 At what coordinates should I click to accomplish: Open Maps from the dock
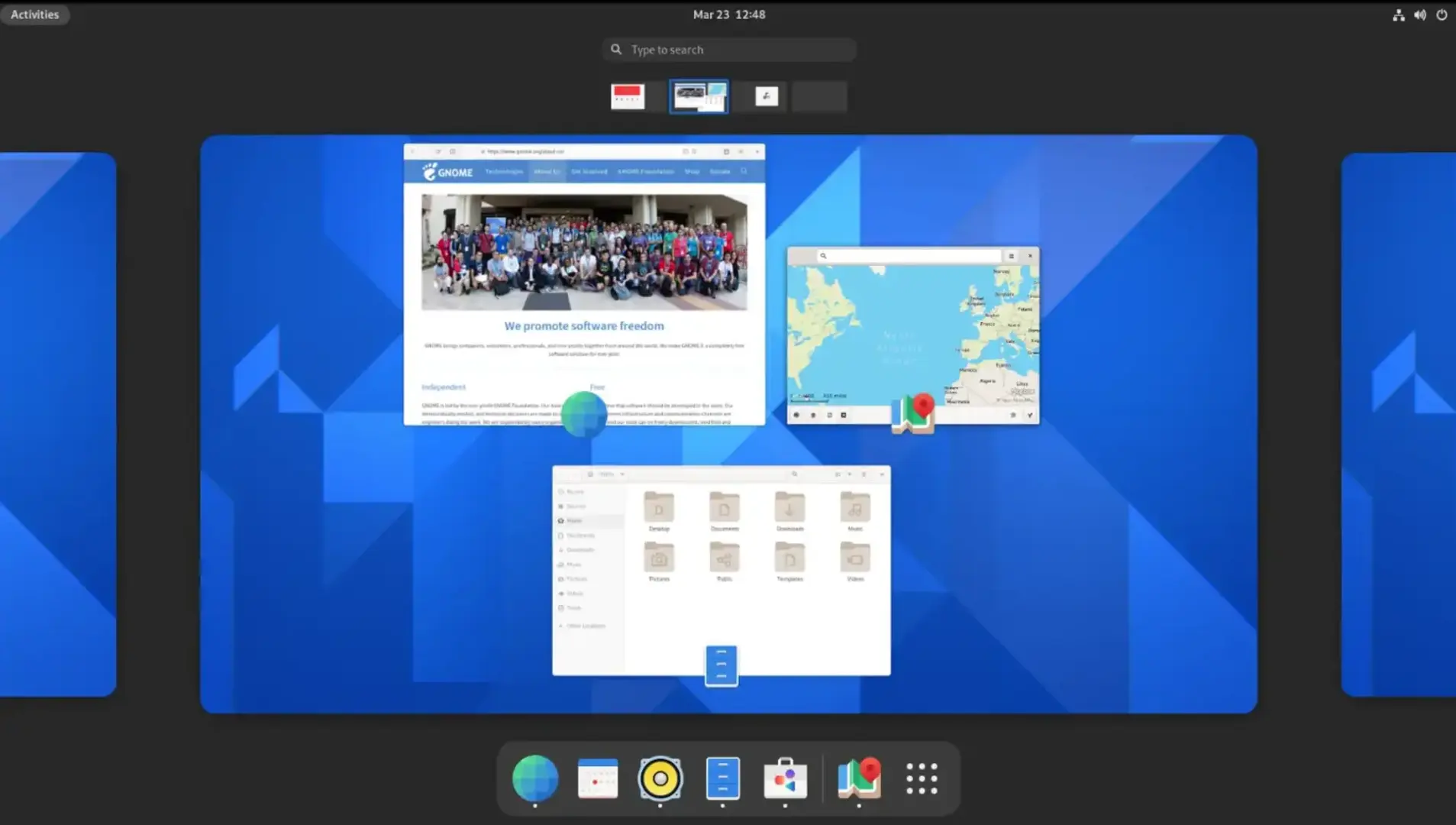pos(858,778)
